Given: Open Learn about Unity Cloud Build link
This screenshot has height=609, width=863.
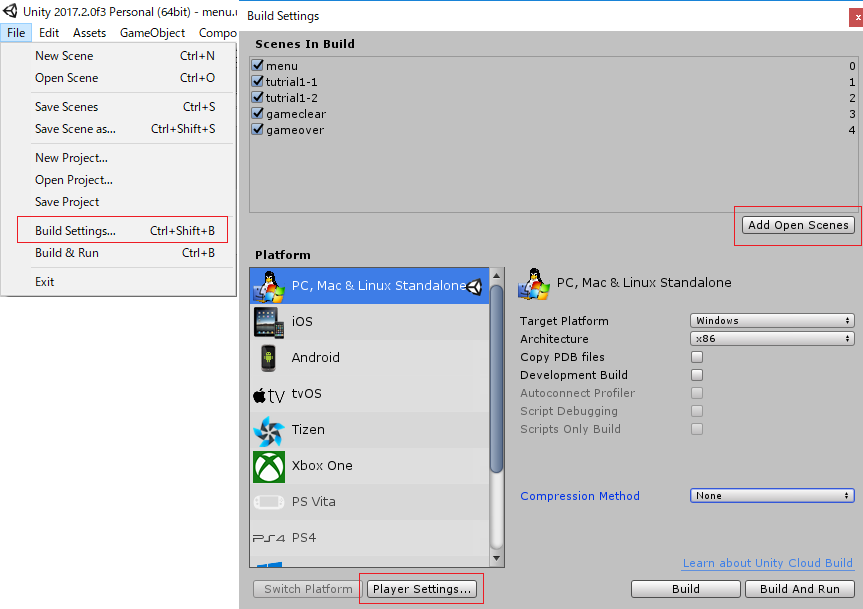Looking at the screenshot, I should [768, 563].
